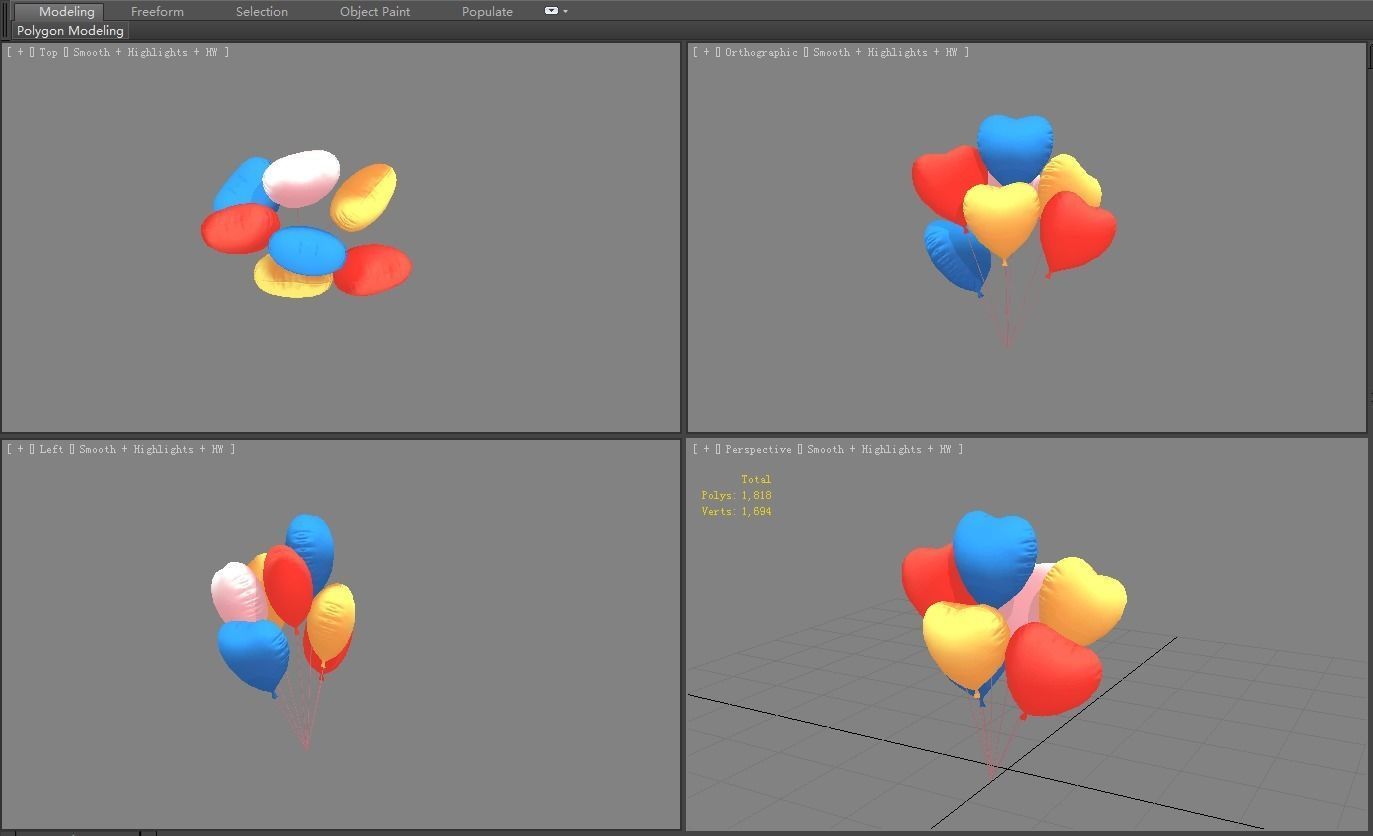1373x836 pixels.
Task: Open the Top viewport plus menu
Action: pos(20,52)
